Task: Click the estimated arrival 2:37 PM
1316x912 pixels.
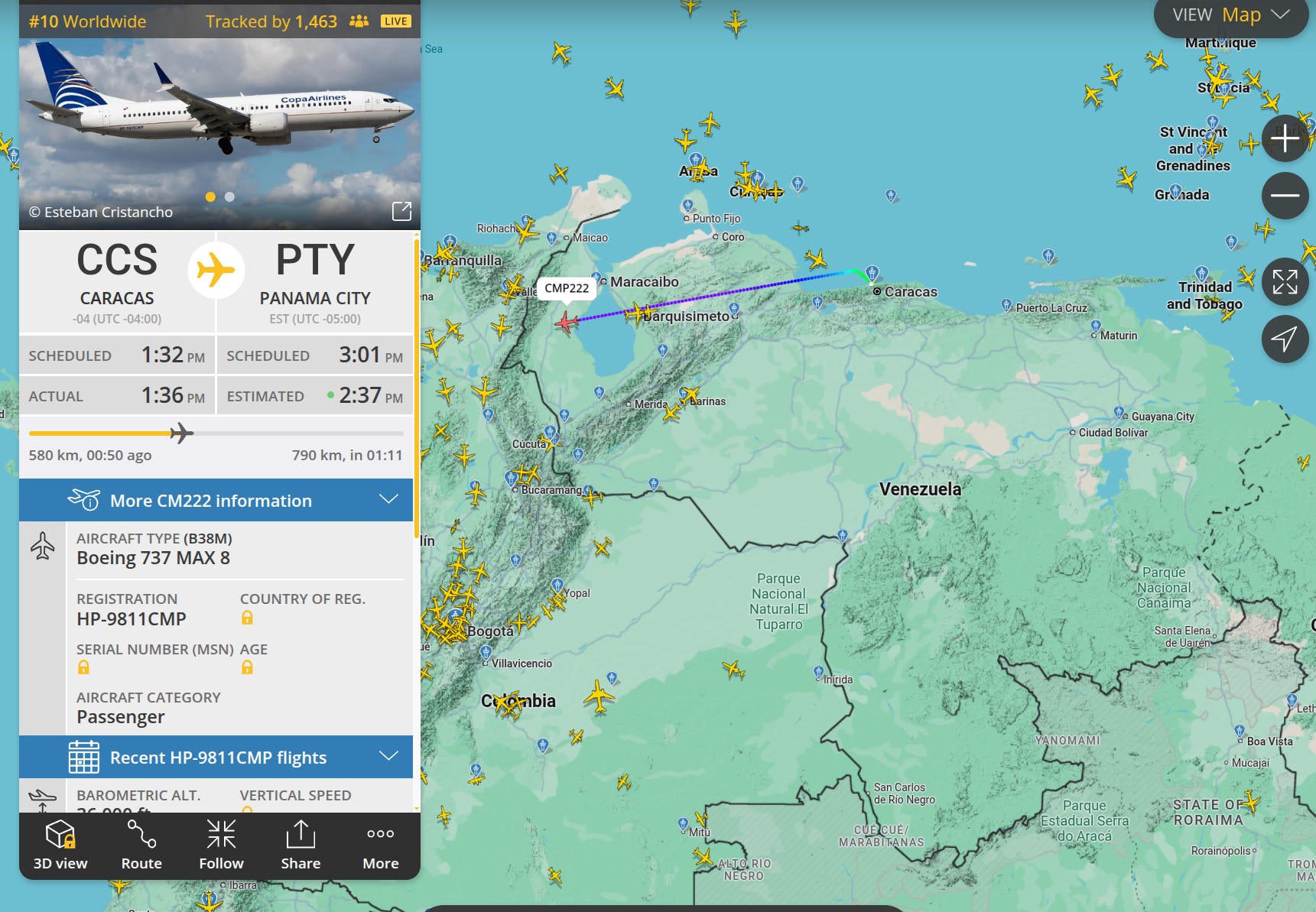Action: point(371,395)
